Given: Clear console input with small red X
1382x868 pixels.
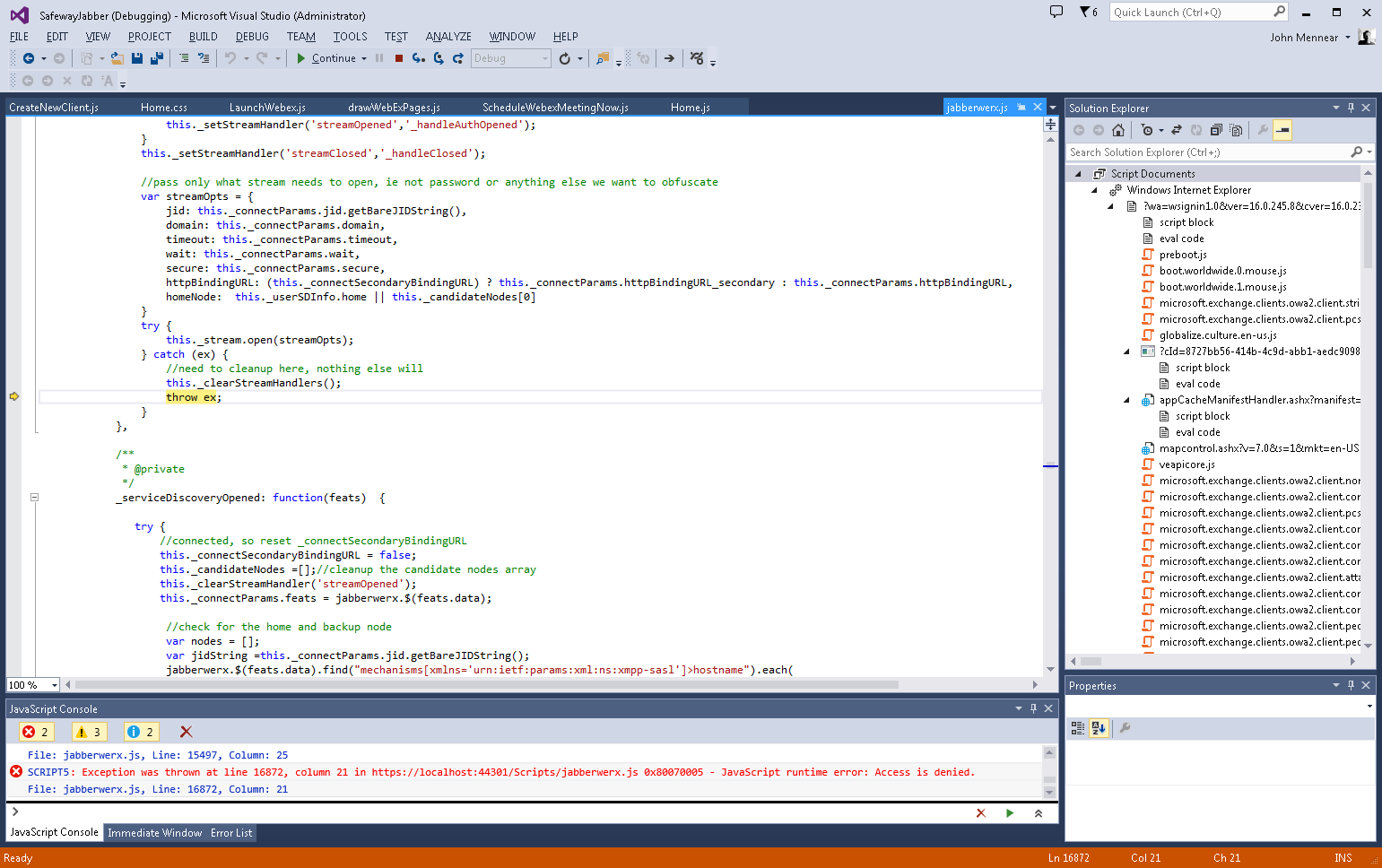Looking at the screenshot, I should 981,813.
